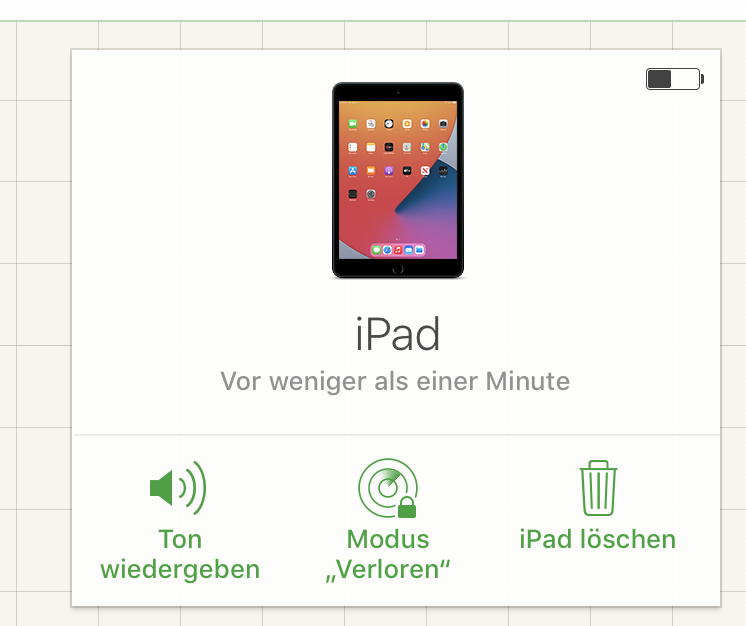Activate the "Modus „Verloren“" text
Viewport: 746px width, 626px height.
point(388,554)
